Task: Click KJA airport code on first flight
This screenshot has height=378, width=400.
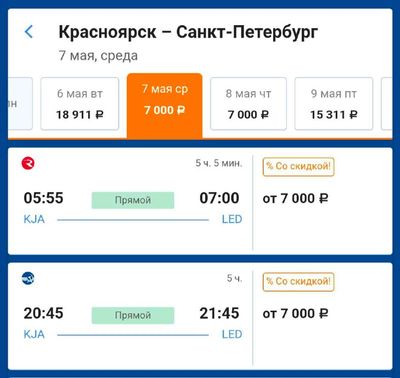Action: coord(34,219)
